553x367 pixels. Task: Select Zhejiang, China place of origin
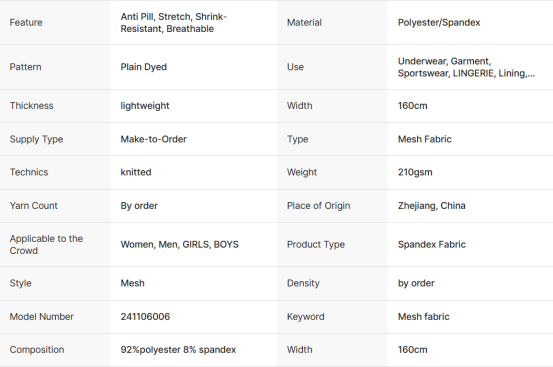point(431,206)
